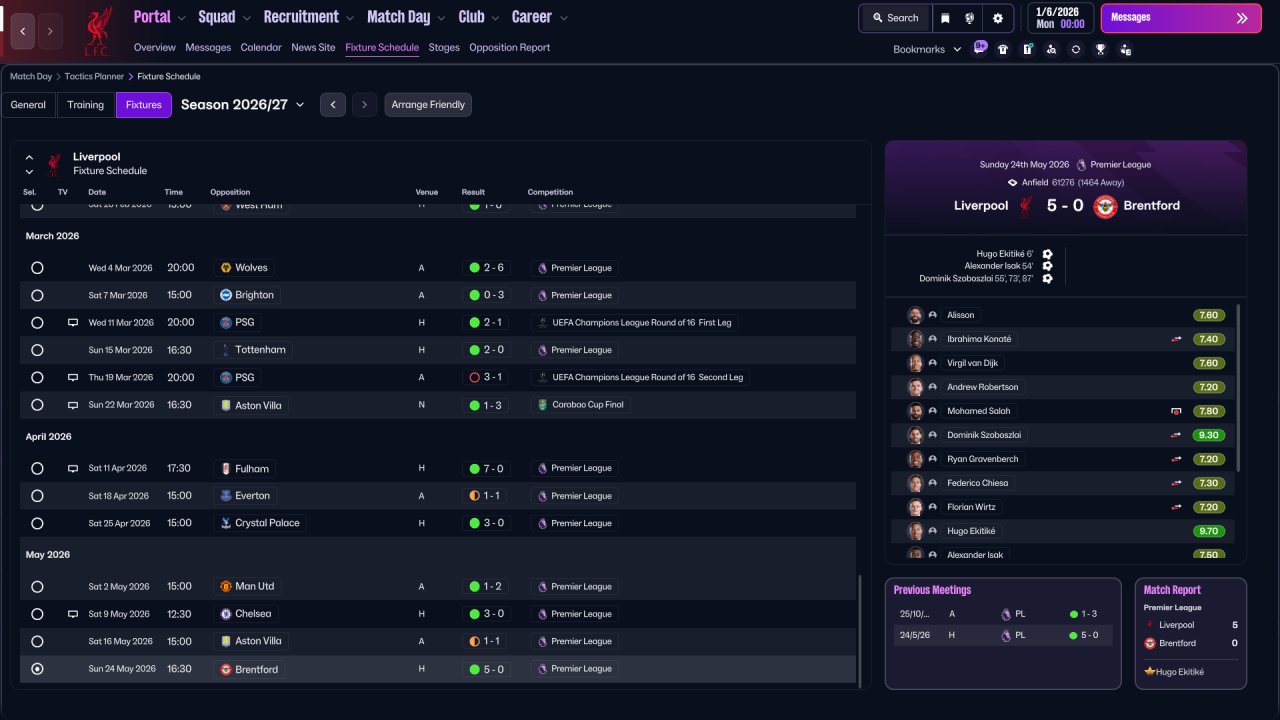Go back with the left navigation arrow
Screen dimensions: 1280x720
tap(23, 31)
